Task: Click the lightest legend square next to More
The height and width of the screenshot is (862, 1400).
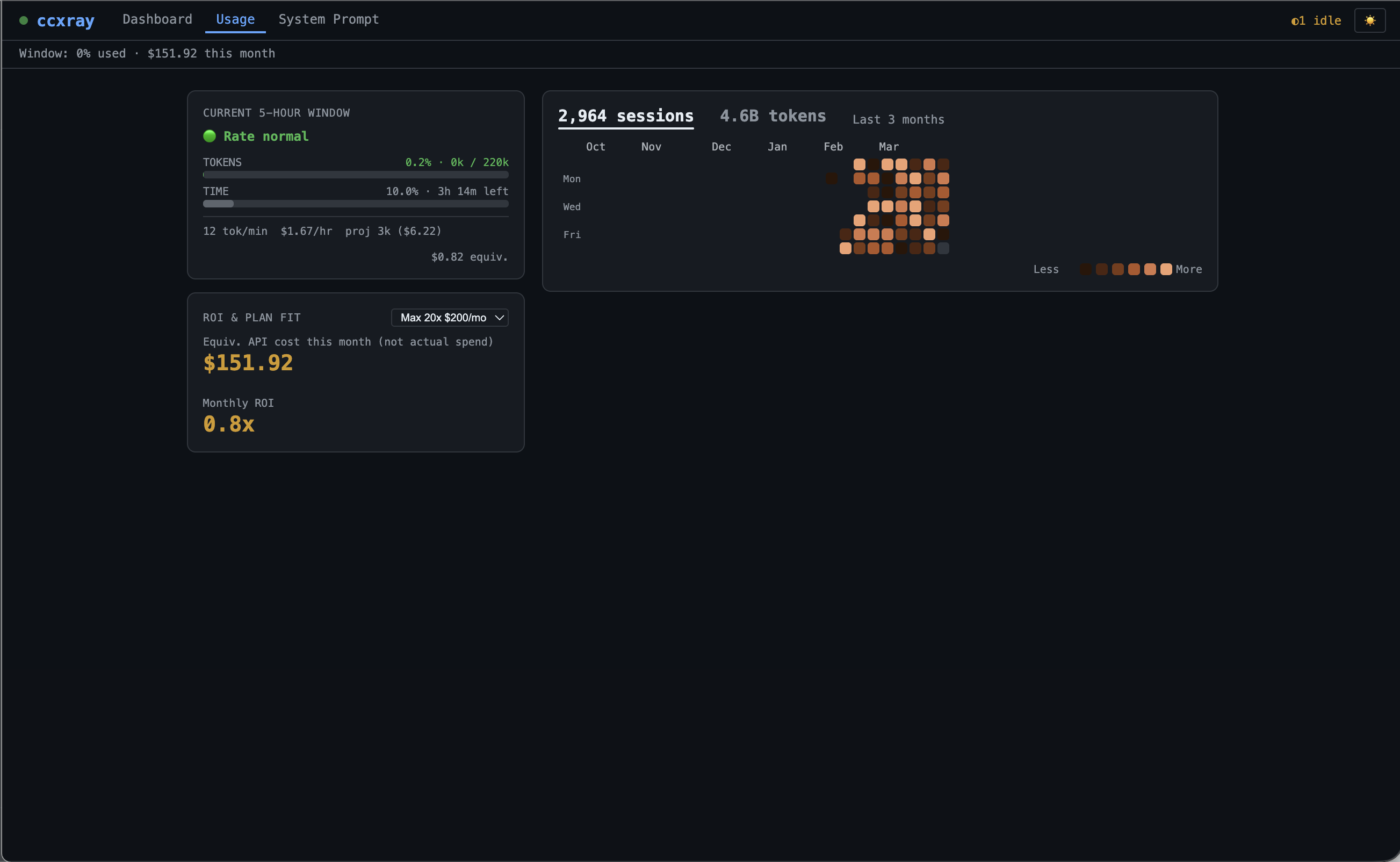Action: [1166, 269]
